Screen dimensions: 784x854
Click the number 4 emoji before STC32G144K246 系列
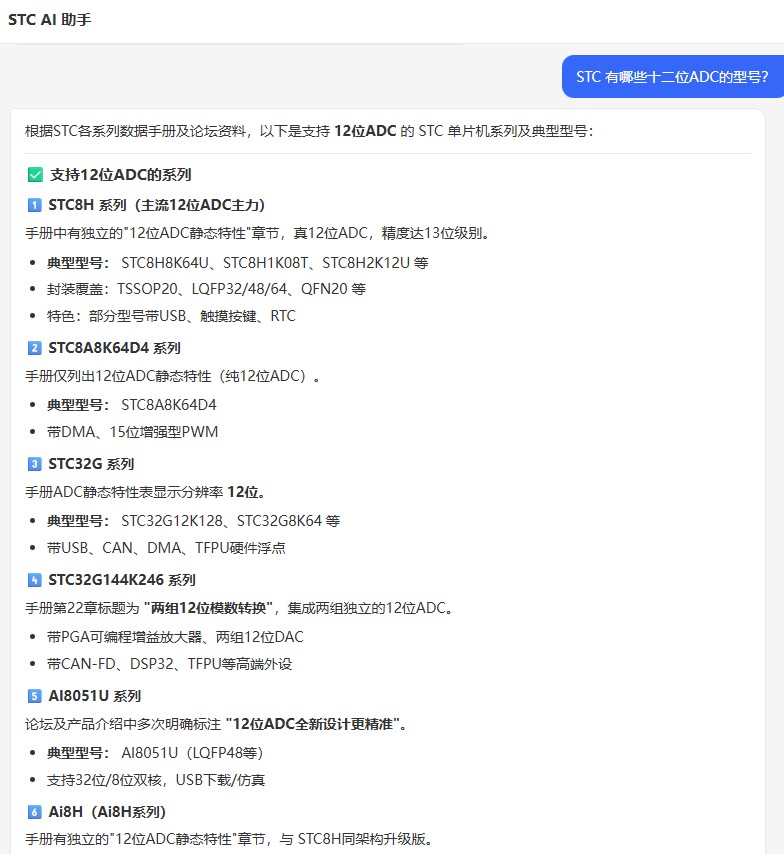(x=34, y=580)
